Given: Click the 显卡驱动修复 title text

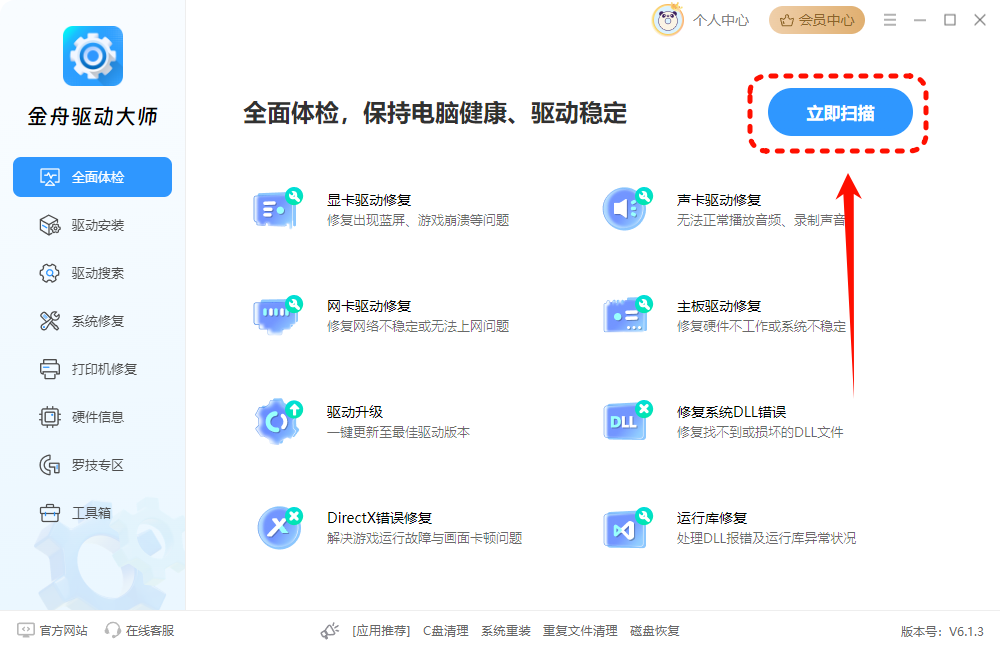Looking at the screenshot, I should click(x=369, y=200).
